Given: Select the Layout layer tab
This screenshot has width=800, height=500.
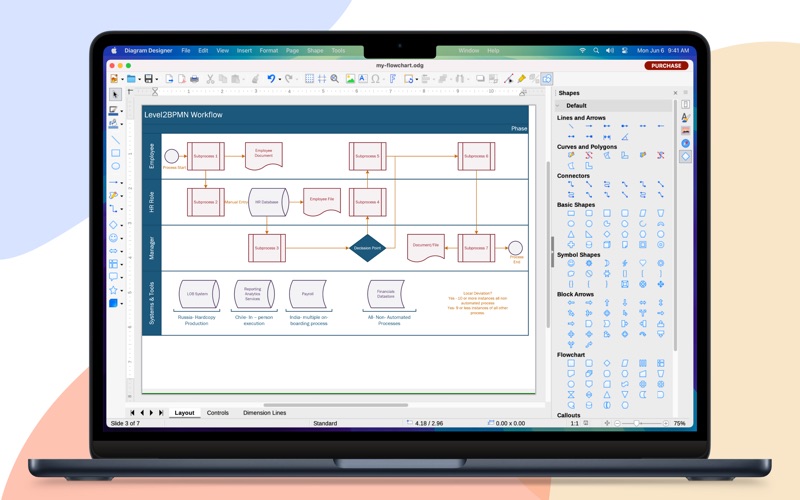Looking at the screenshot, I should [x=184, y=413].
